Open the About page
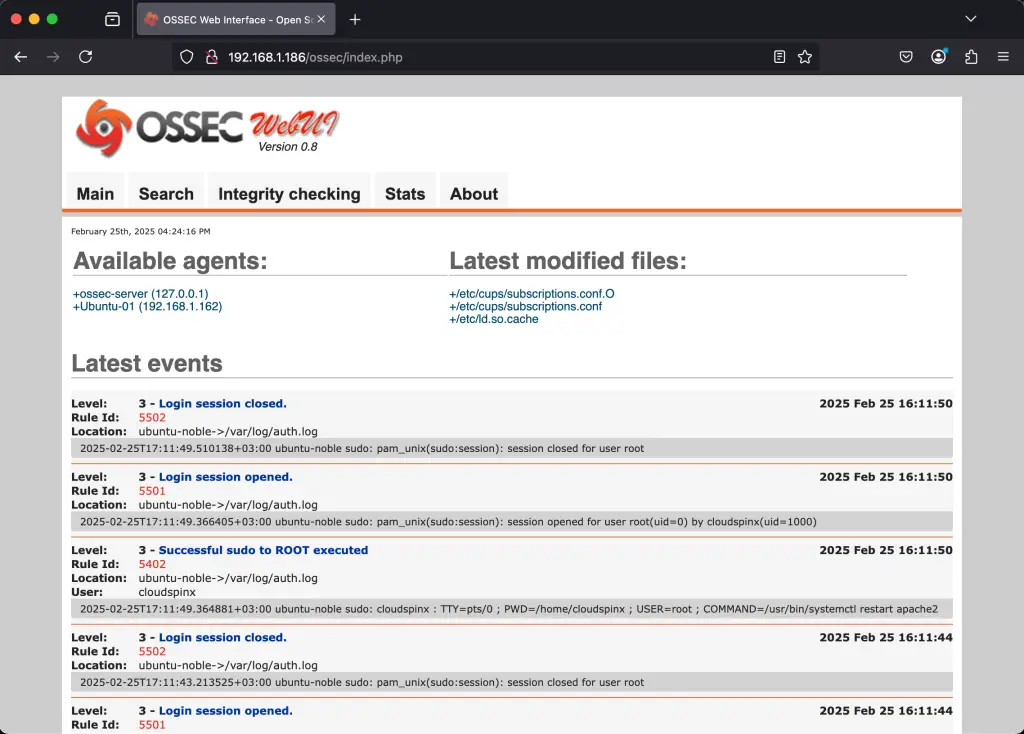The width and height of the screenshot is (1024, 734). point(473,194)
